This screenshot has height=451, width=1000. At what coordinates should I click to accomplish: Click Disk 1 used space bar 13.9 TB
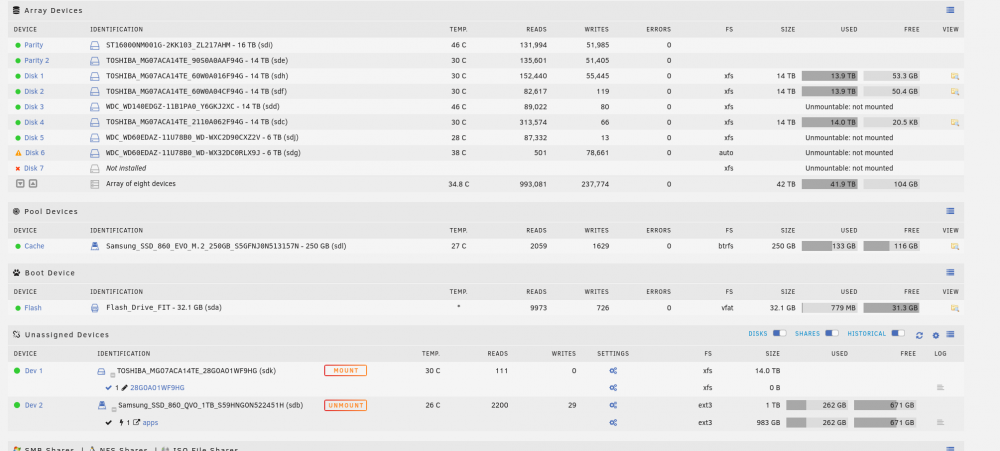829,76
